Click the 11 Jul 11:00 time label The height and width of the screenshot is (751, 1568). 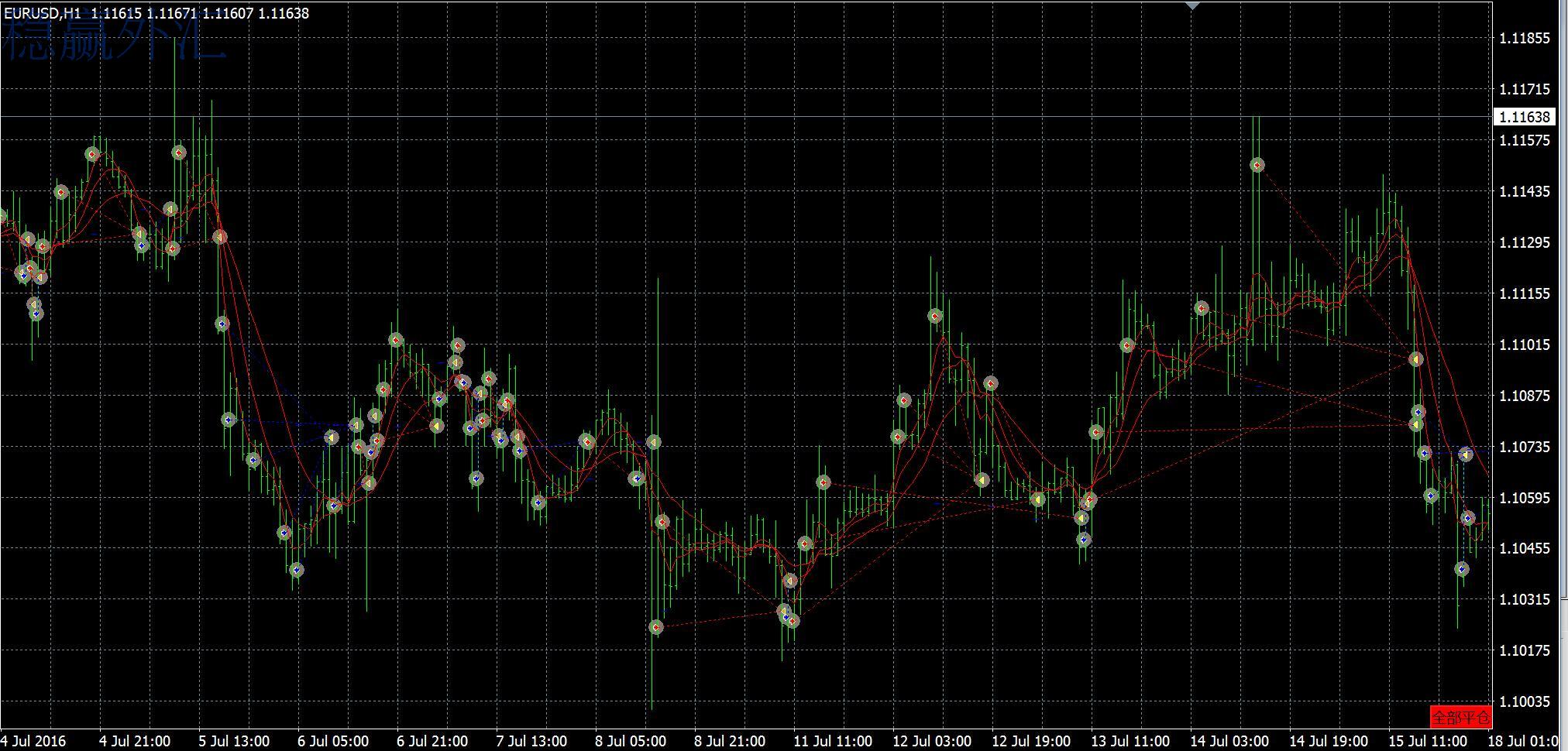click(833, 741)
